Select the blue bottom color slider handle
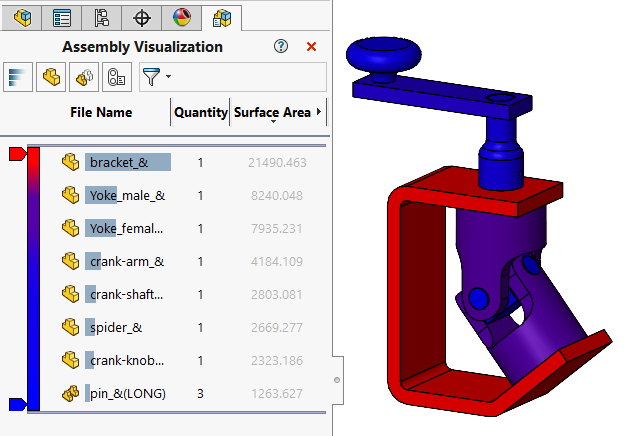The width and height of the screenshot is (633, 436). (17, 404)
